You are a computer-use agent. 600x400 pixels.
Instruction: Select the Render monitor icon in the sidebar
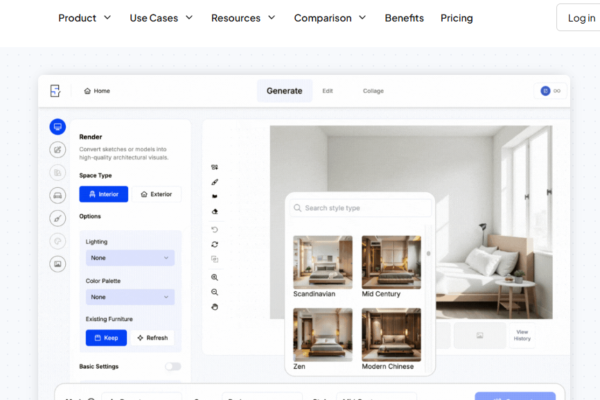tap(57, 127)
